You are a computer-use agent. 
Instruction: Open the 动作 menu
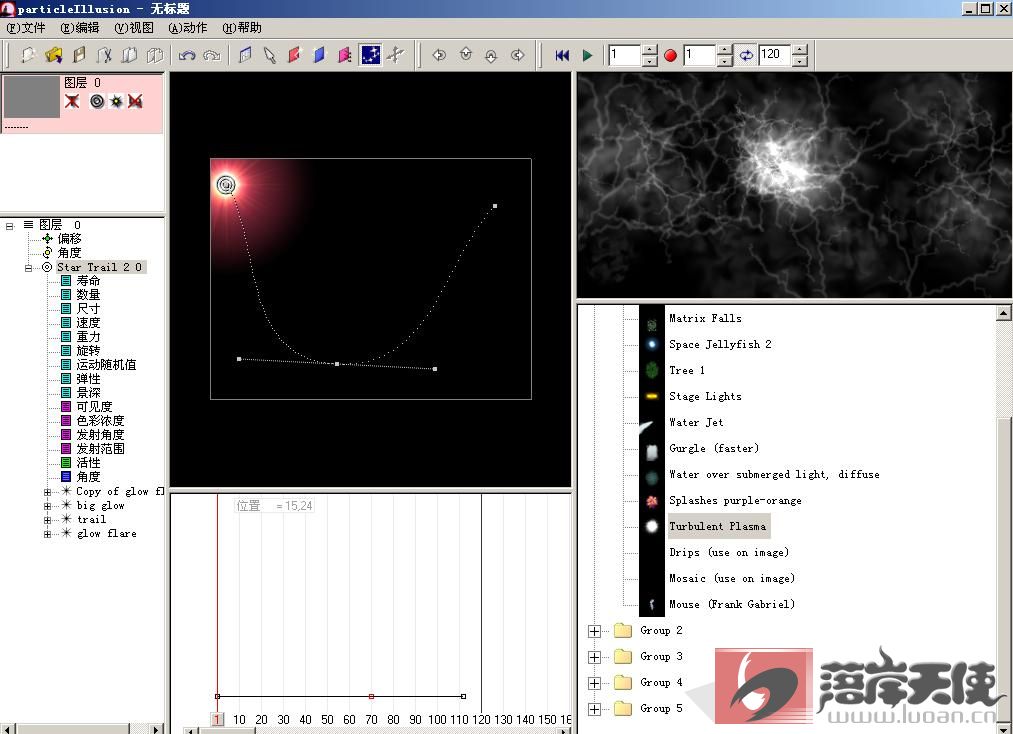[x=188, y=28]
